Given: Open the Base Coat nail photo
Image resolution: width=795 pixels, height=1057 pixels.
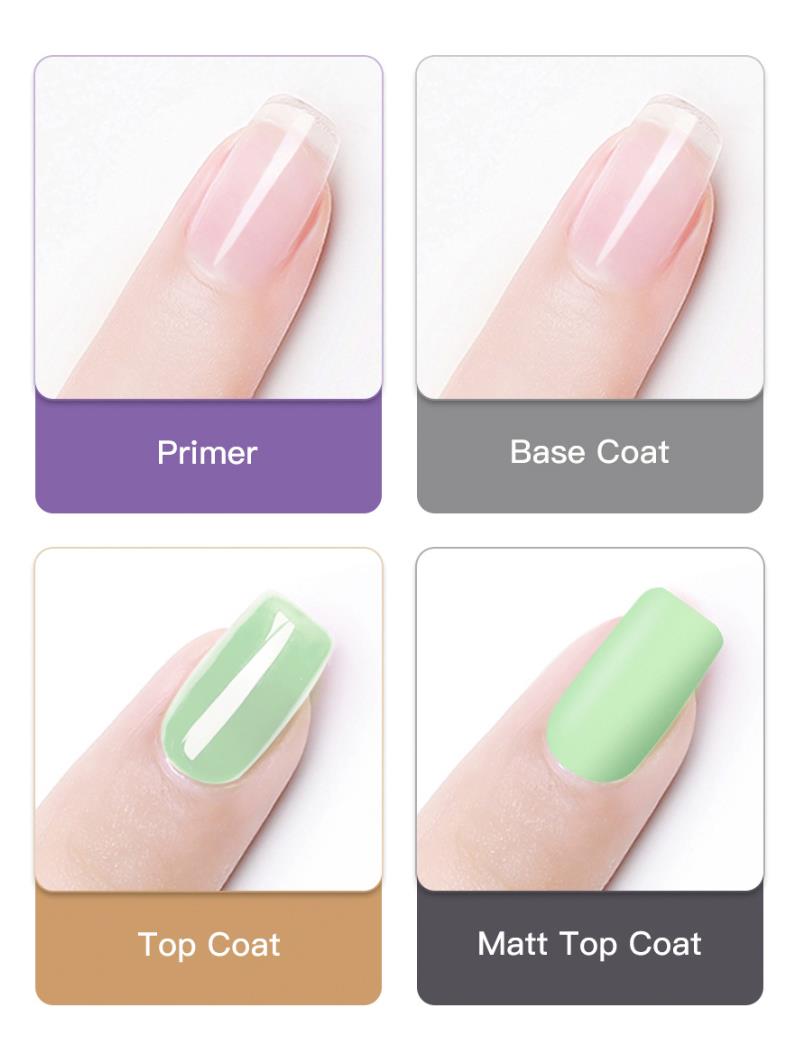Looking at the screenshot, I should 590,227.
